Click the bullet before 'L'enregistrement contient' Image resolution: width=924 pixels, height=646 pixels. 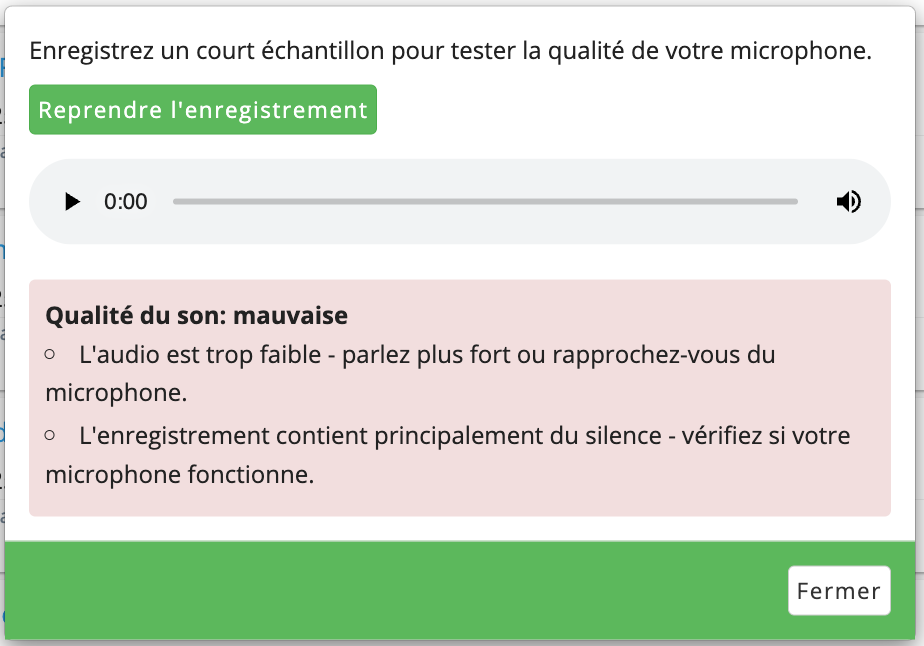pos(50,436)
